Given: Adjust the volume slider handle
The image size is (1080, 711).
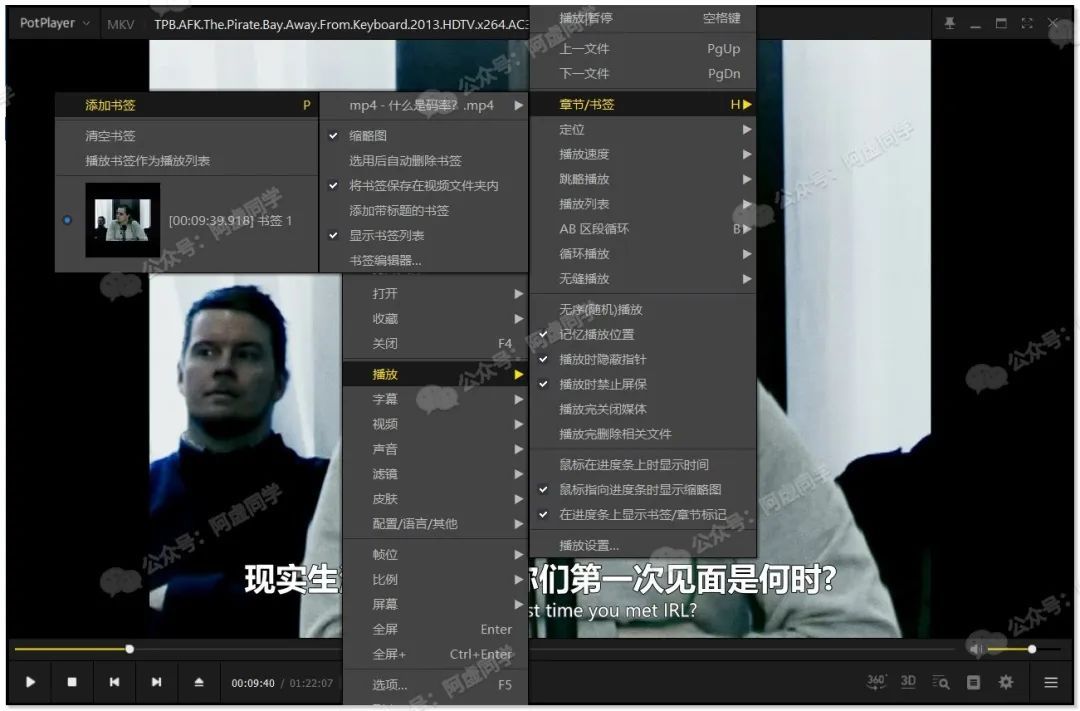Looking at the screenshot, I should click(x=1032, y=649).
